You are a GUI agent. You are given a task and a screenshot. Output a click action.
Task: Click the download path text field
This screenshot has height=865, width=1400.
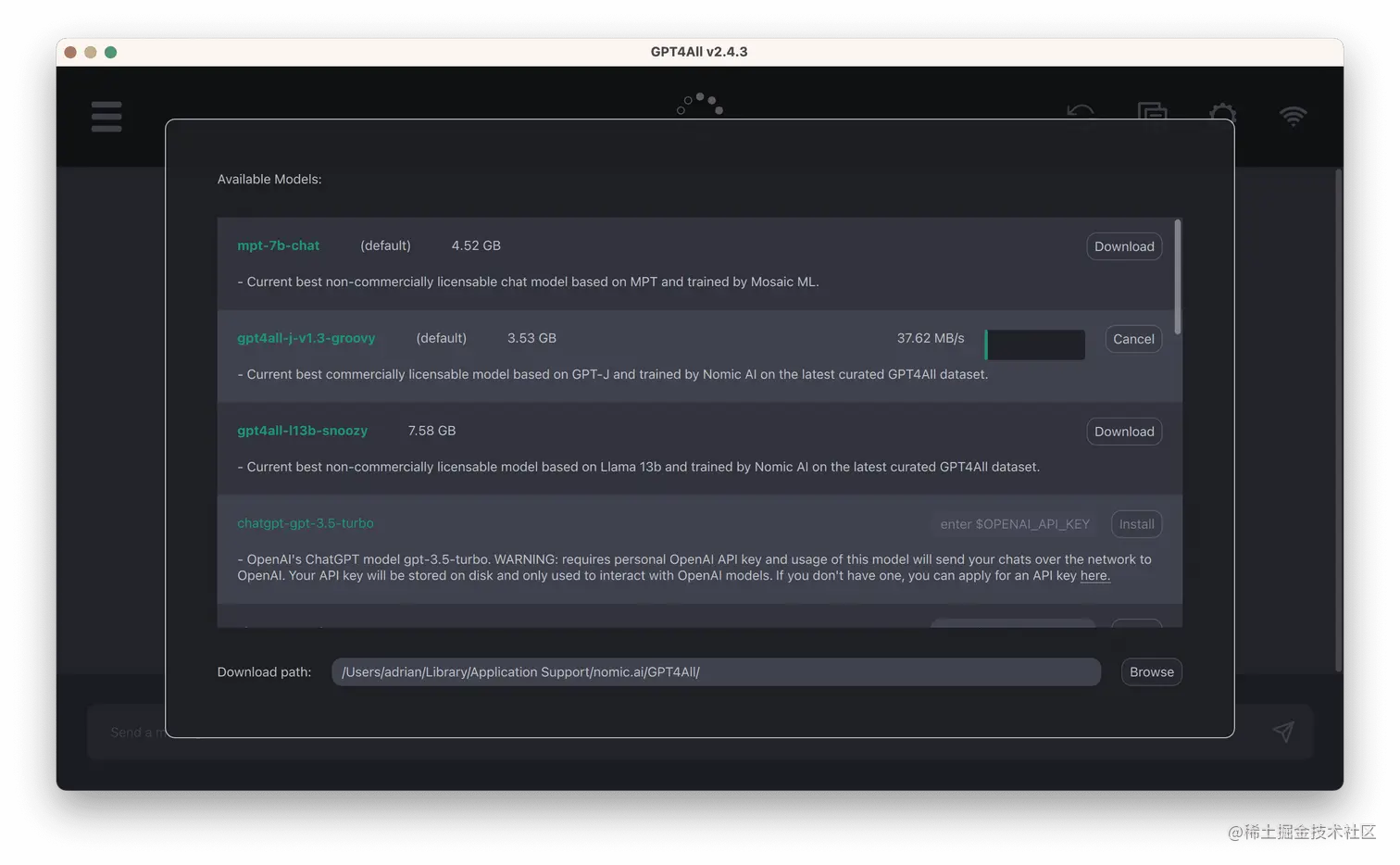point(716,672)
